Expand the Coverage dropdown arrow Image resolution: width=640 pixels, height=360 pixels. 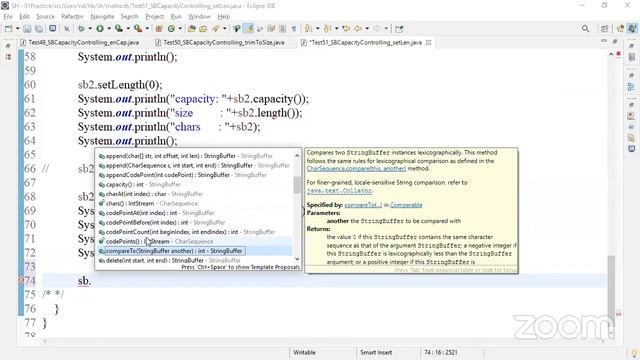(x=128, y=29)
